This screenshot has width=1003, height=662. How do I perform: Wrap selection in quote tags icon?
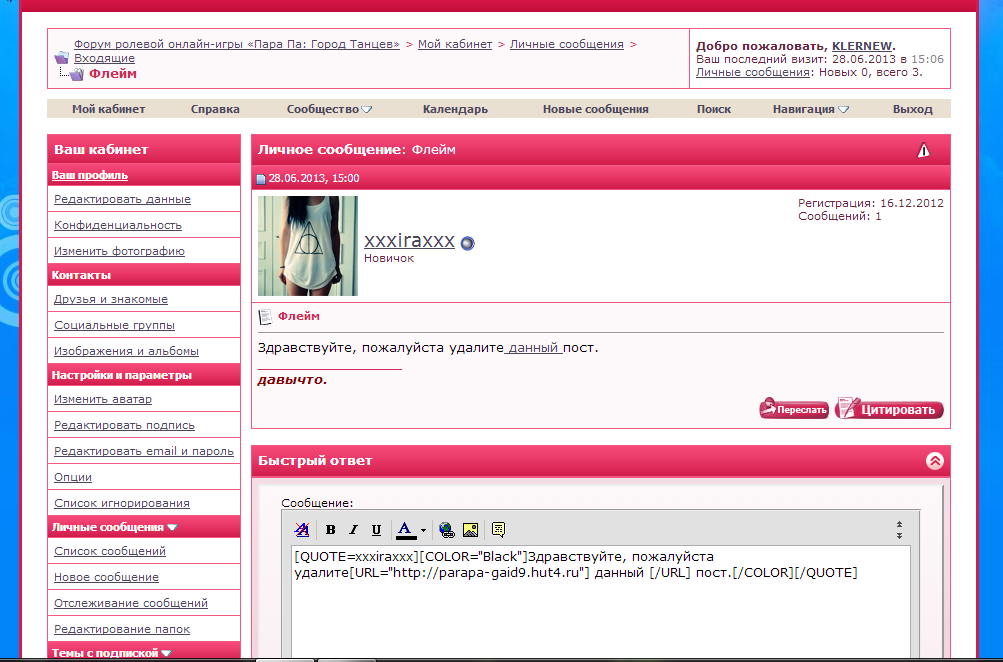tap(498, 530)
